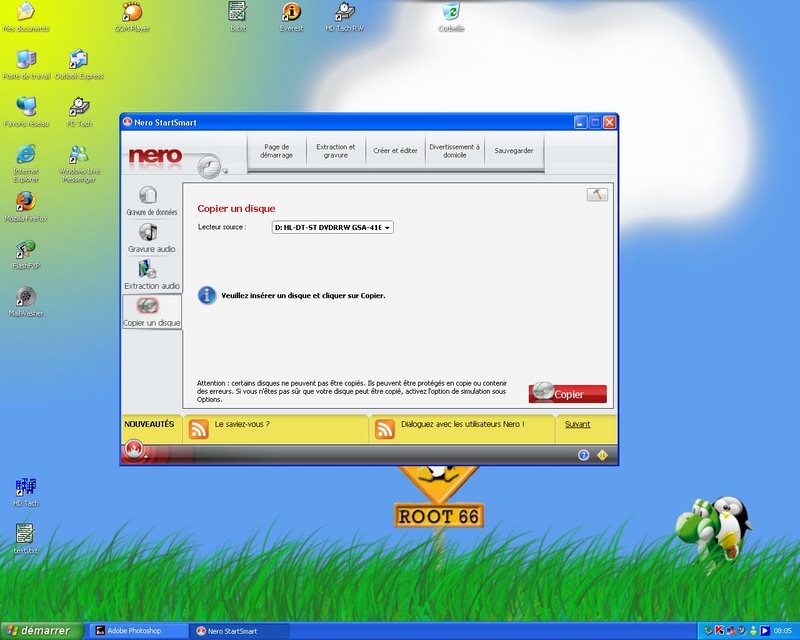Click the blue play-arrow tray icon
This screenshot has height=640, width=800.
pyautogui.click(x=765, y=631)
